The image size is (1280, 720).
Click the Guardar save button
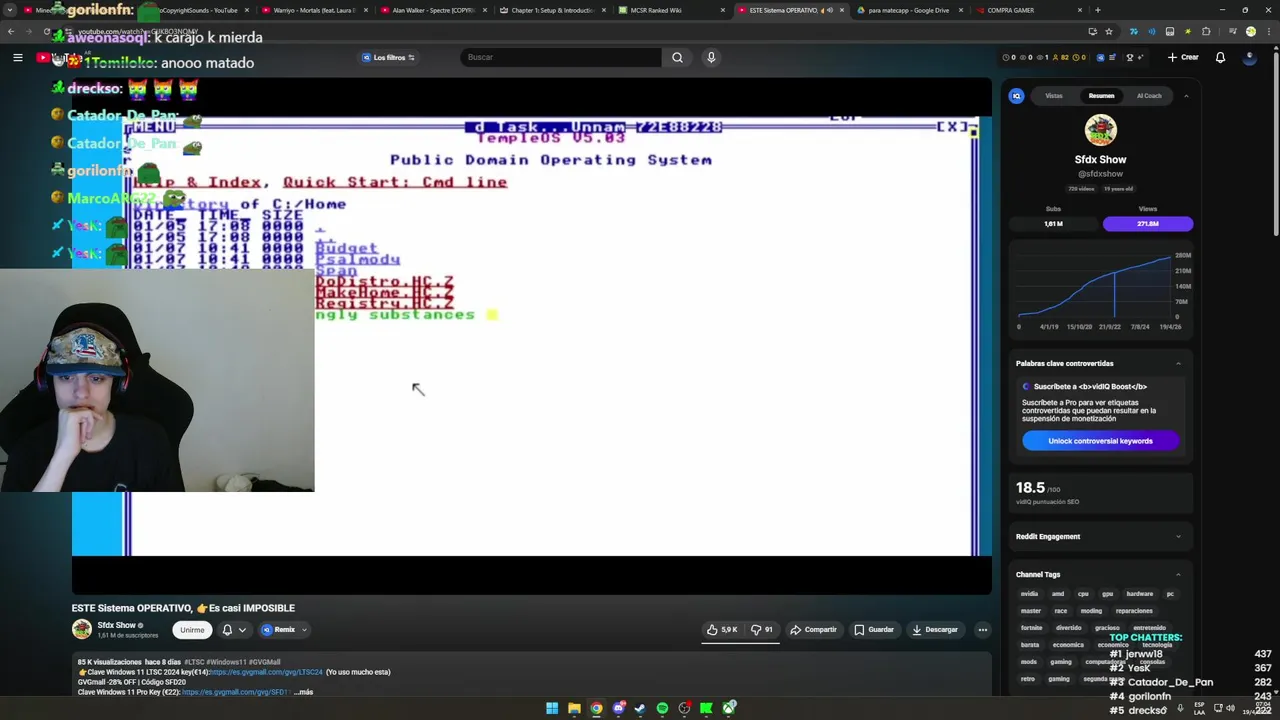tap(874, 630)
